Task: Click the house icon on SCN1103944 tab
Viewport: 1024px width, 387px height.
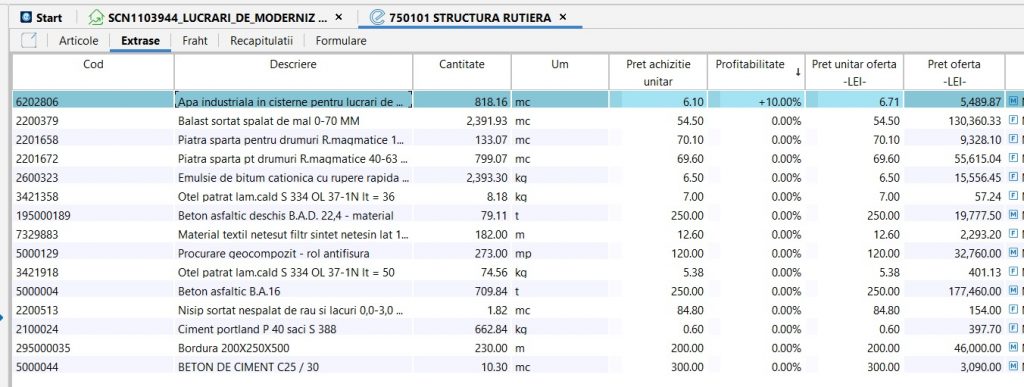Action: pyautogui.click(x=96, y=18)
